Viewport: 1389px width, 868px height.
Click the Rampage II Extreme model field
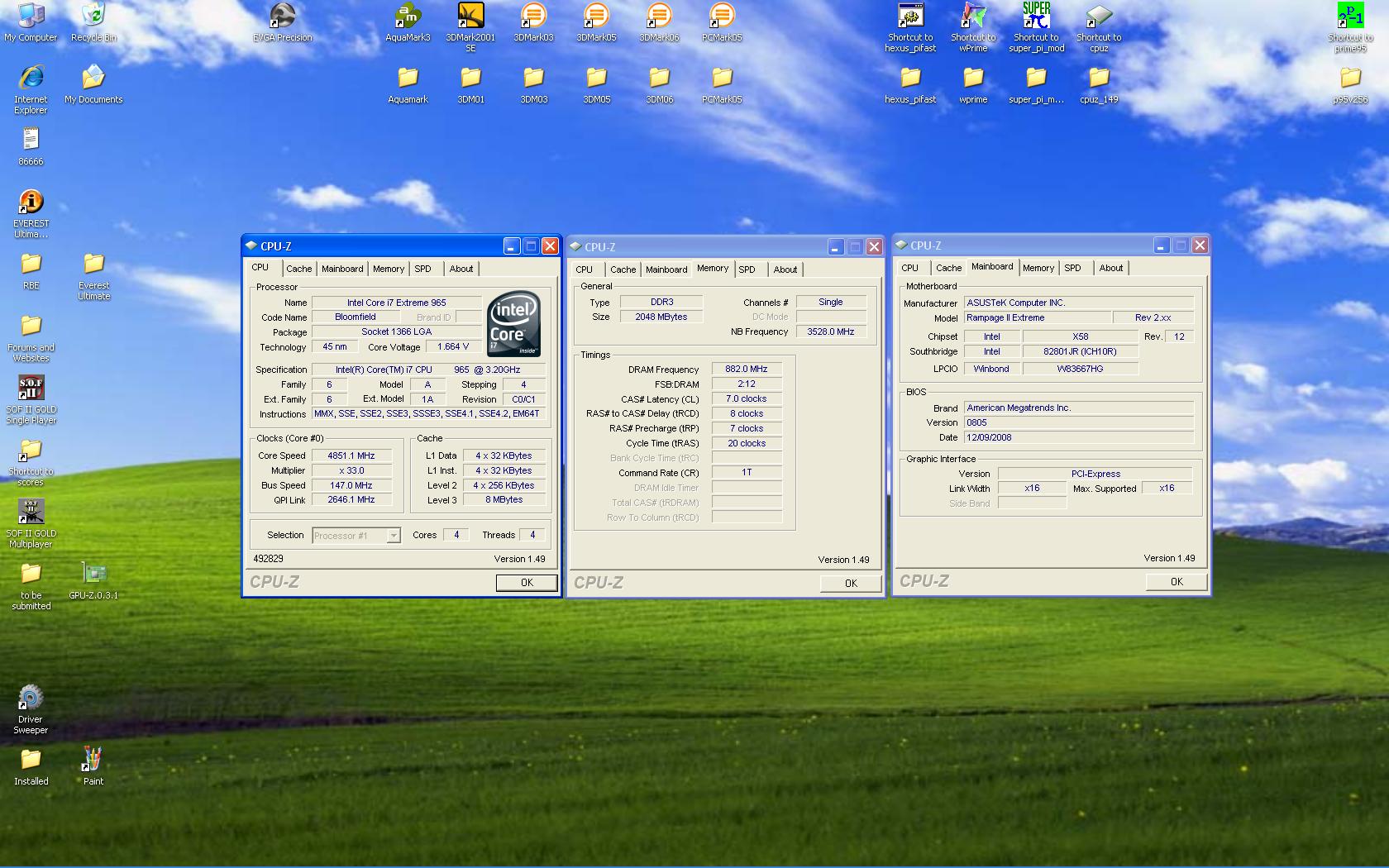pos(1037,317)
